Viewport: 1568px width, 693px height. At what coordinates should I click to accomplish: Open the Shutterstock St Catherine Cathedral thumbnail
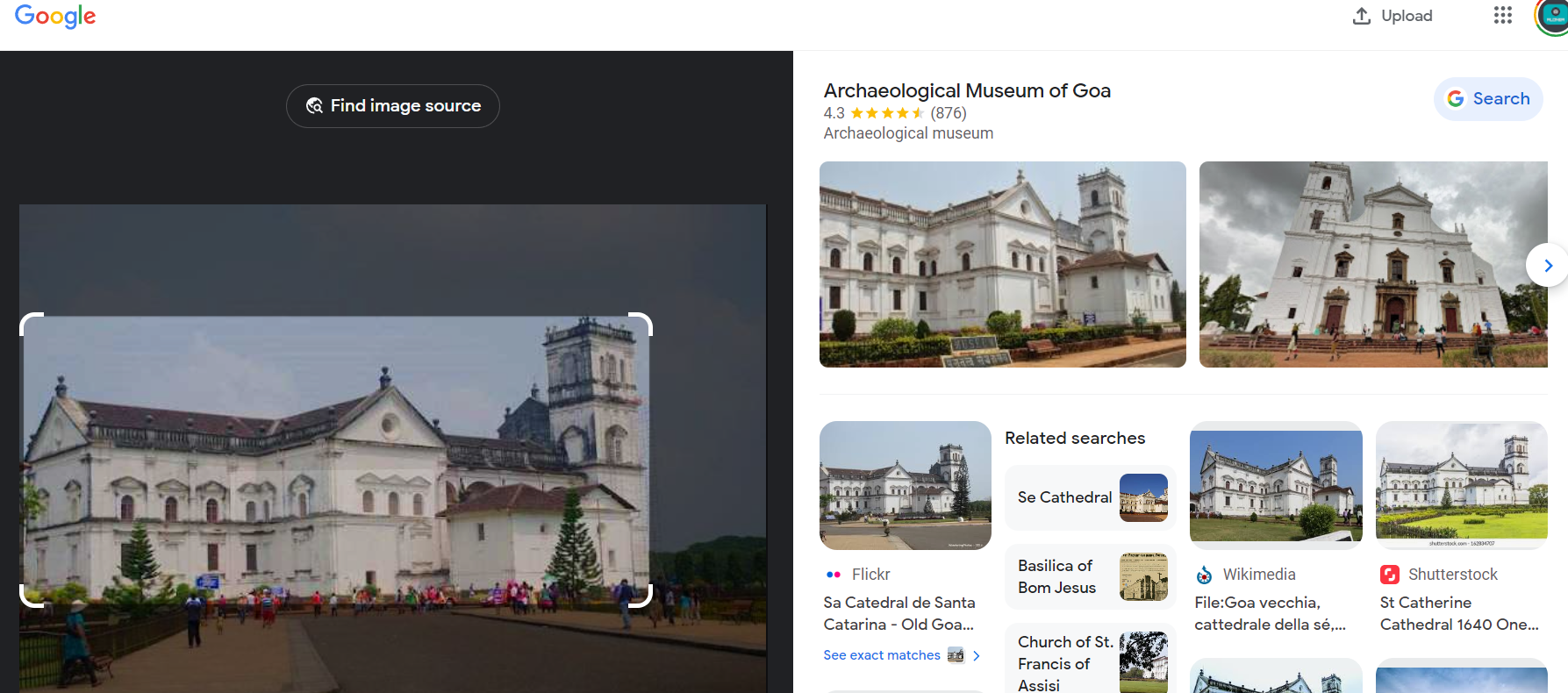click(1461, 485)
